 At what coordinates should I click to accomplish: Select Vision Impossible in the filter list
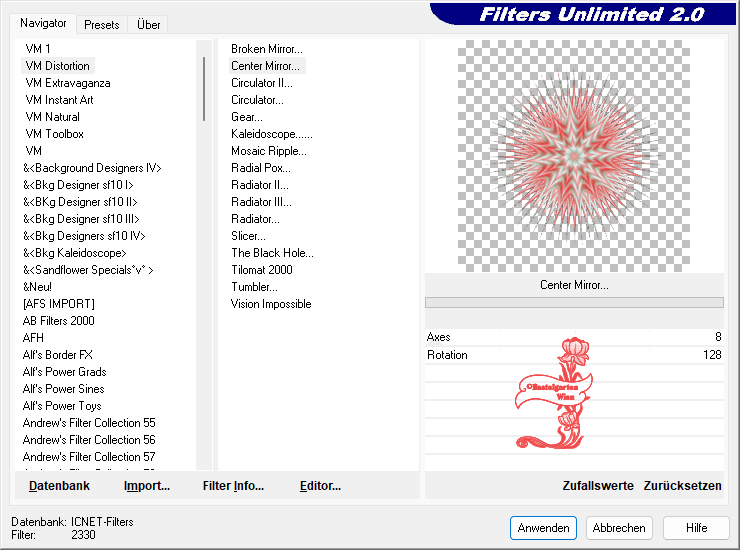[271, 304]
